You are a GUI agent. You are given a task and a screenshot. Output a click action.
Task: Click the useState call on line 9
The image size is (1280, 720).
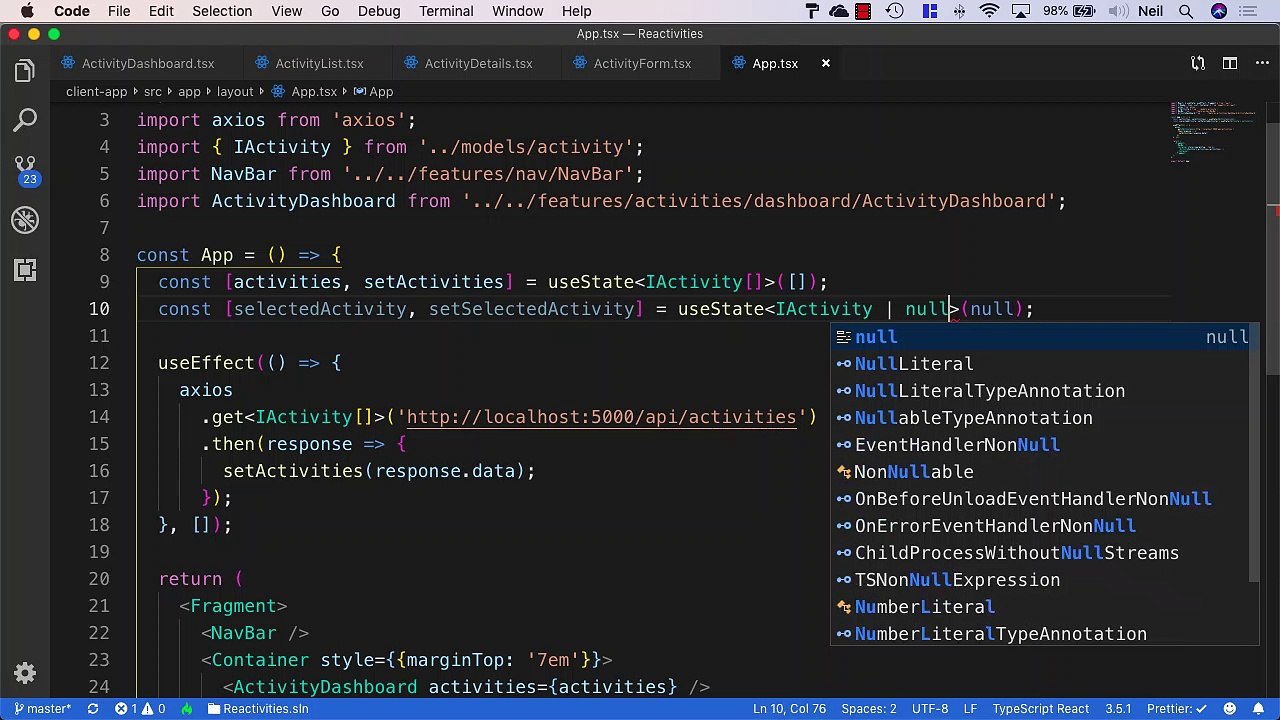(x=591, y=282)
